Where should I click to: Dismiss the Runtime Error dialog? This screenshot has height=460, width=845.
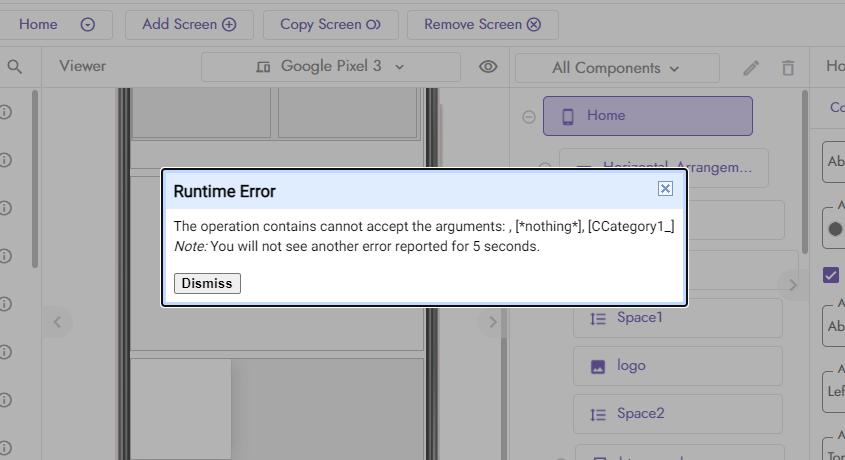coord(207,283)
